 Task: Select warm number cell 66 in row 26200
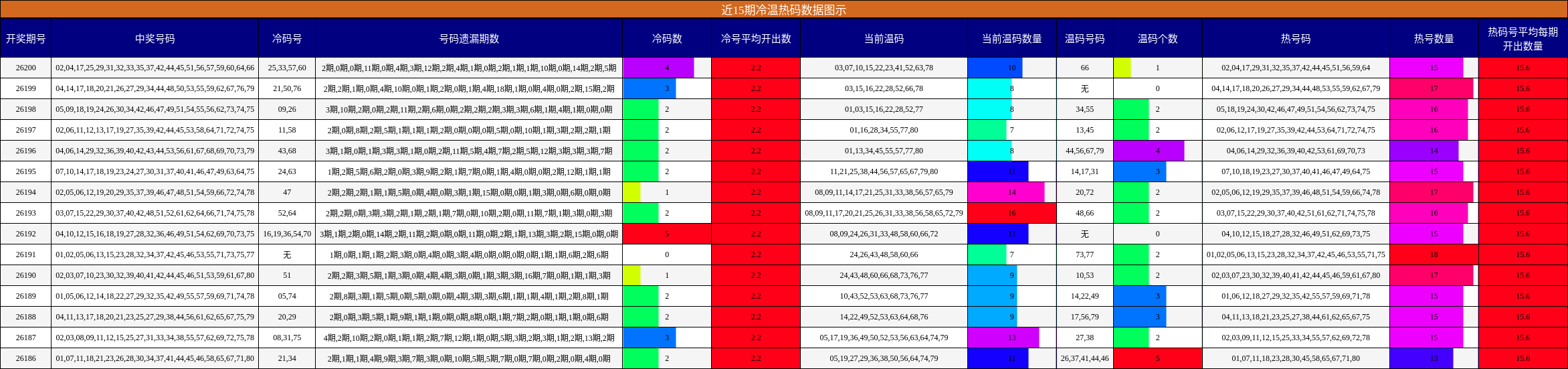point(1085,68)
